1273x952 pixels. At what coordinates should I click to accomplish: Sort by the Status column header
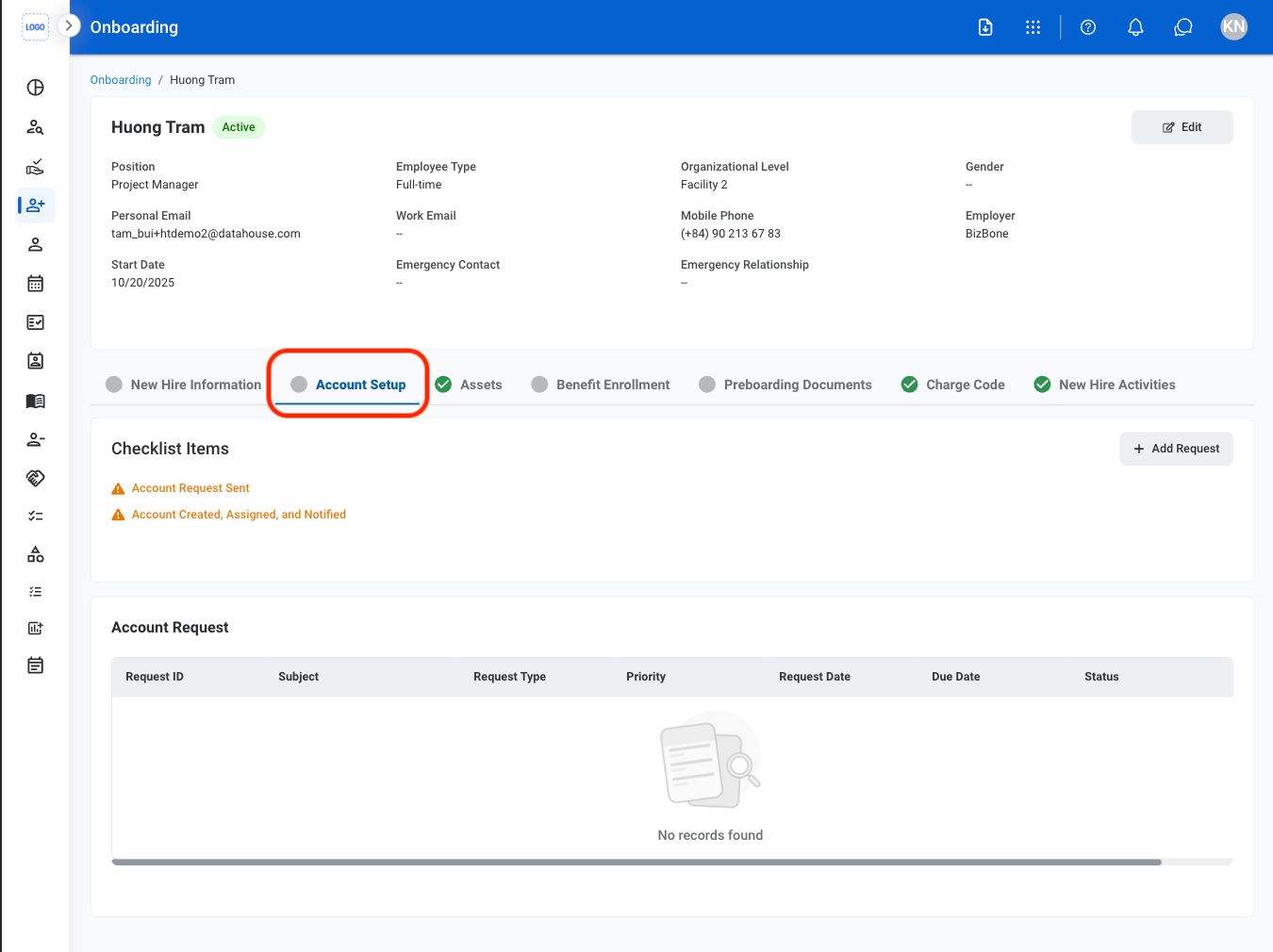pyautogui.click(x=1101, y=677)
